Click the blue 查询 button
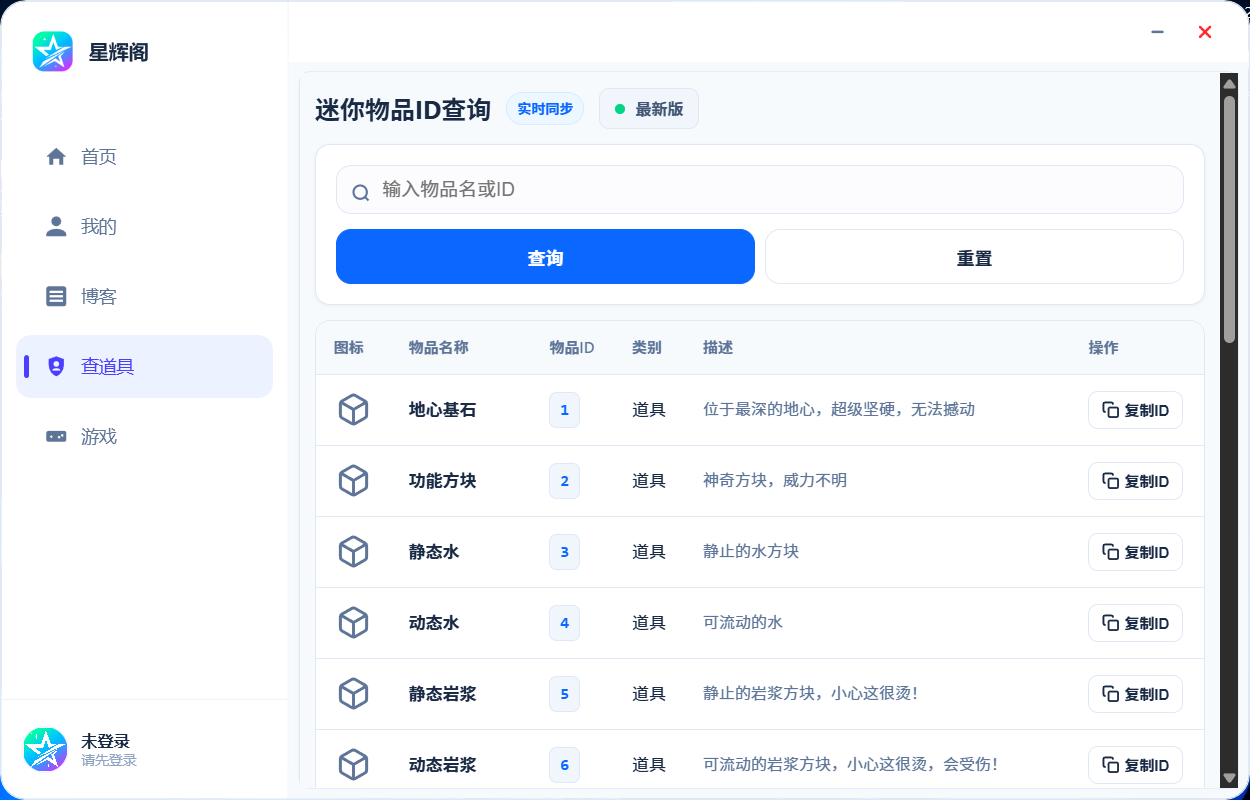Viewport: 1250px width, 800px height. click(x=545, y=257)
